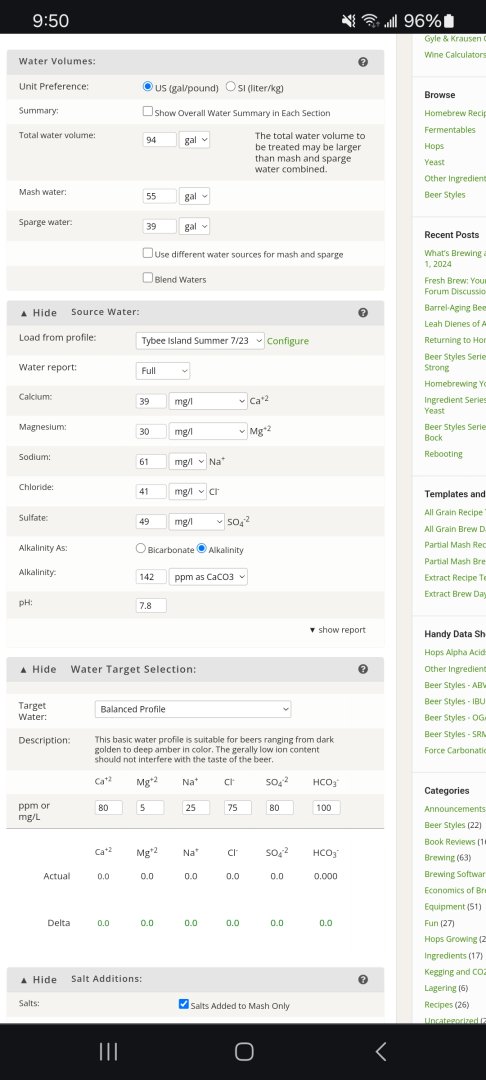
Task: Select SI (liter/kg) unit preference
Action: click(x=231, y=87)
